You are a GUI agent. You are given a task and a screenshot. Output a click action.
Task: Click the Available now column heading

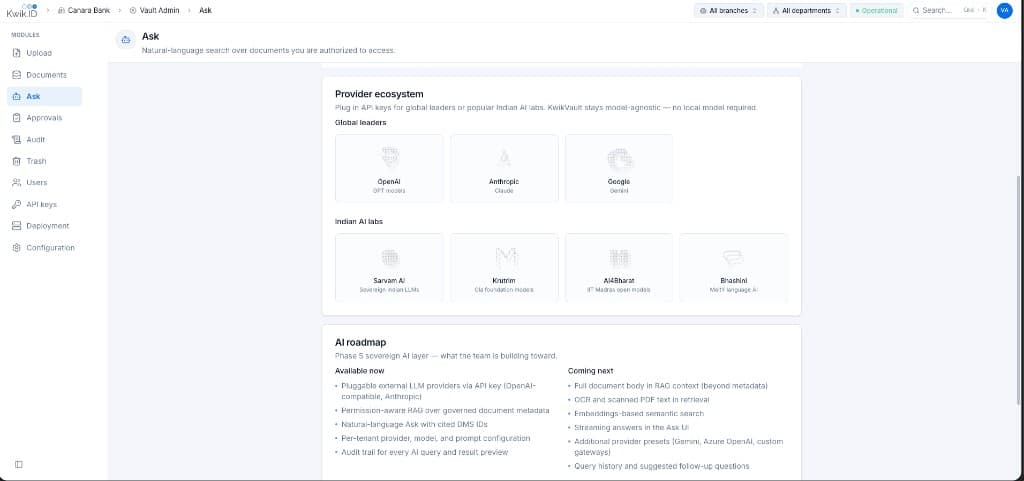359,371
